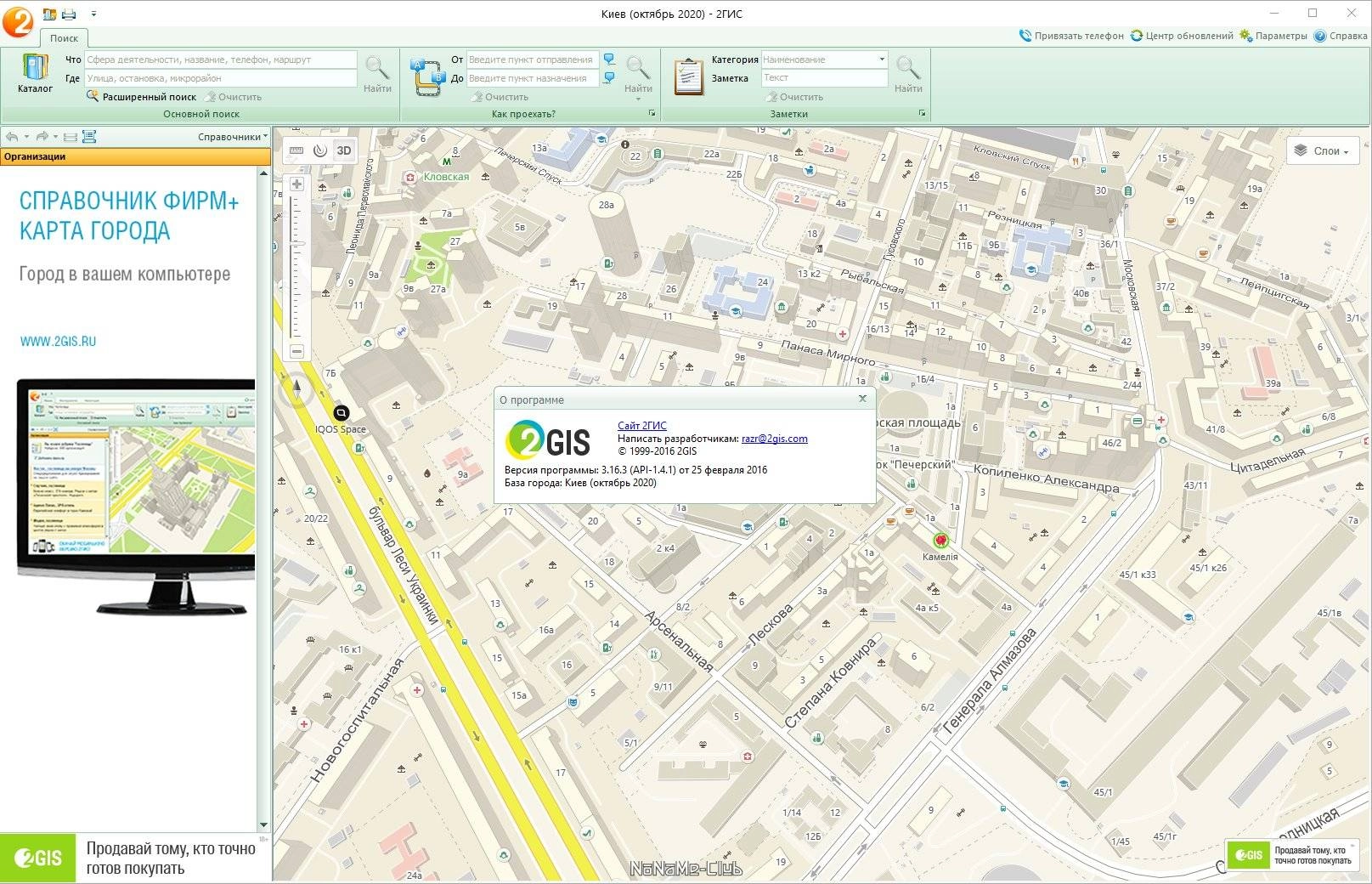Click Очистить in the Основной поиск group
This screenshot has width=1372, height=884.
[x=233, y=97]
